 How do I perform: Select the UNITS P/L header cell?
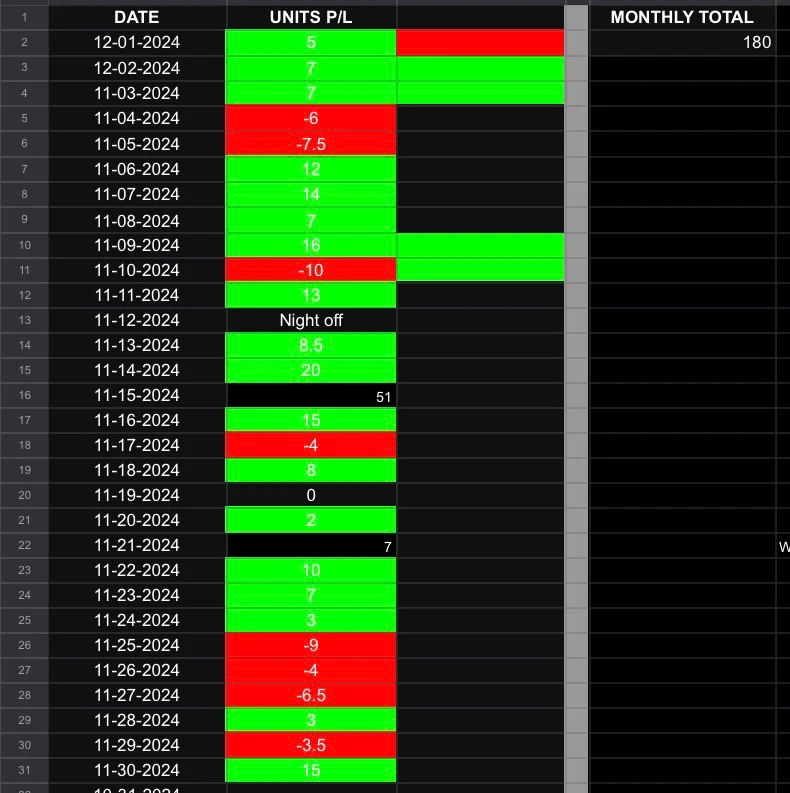tap(311, 17)
